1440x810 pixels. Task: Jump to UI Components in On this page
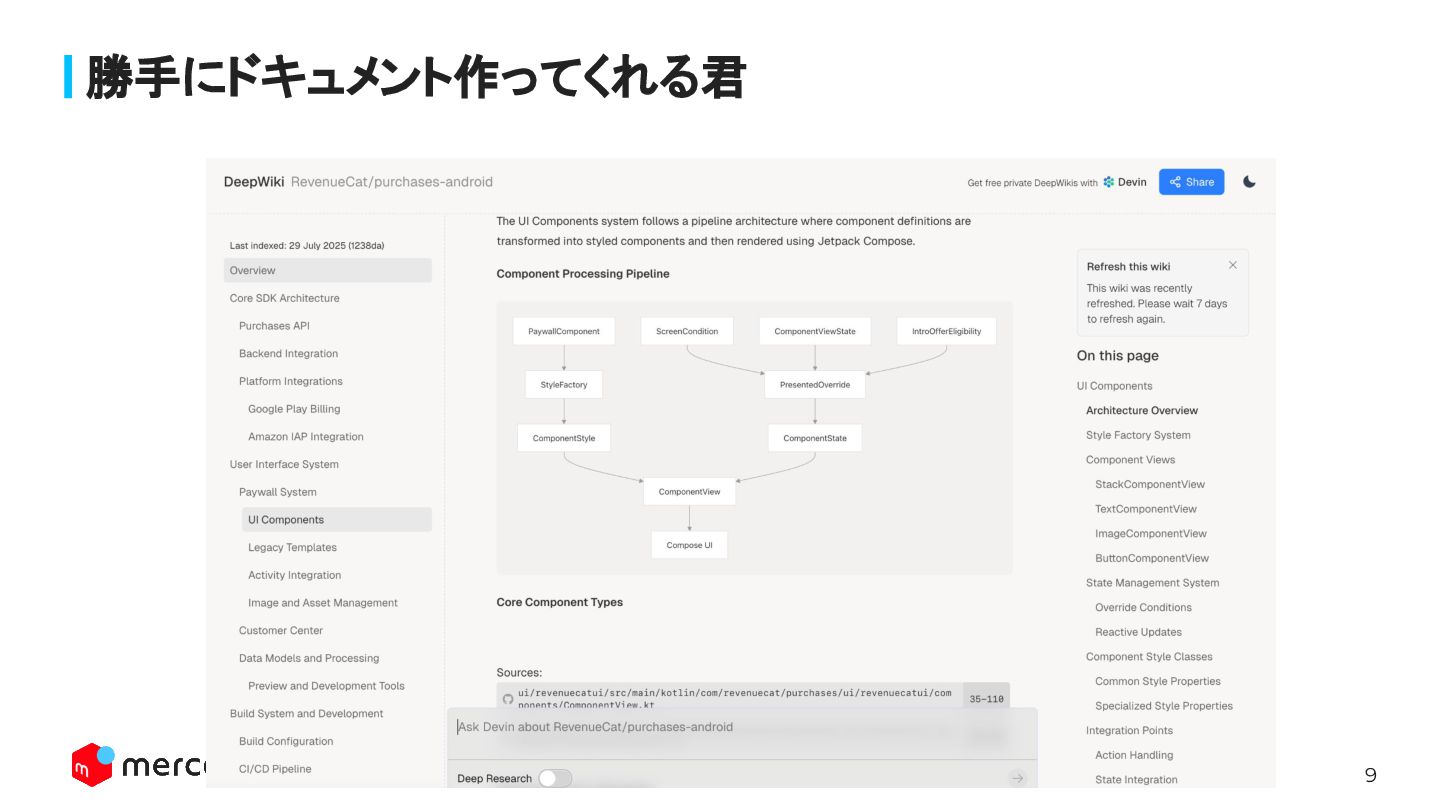point(1114,386)
